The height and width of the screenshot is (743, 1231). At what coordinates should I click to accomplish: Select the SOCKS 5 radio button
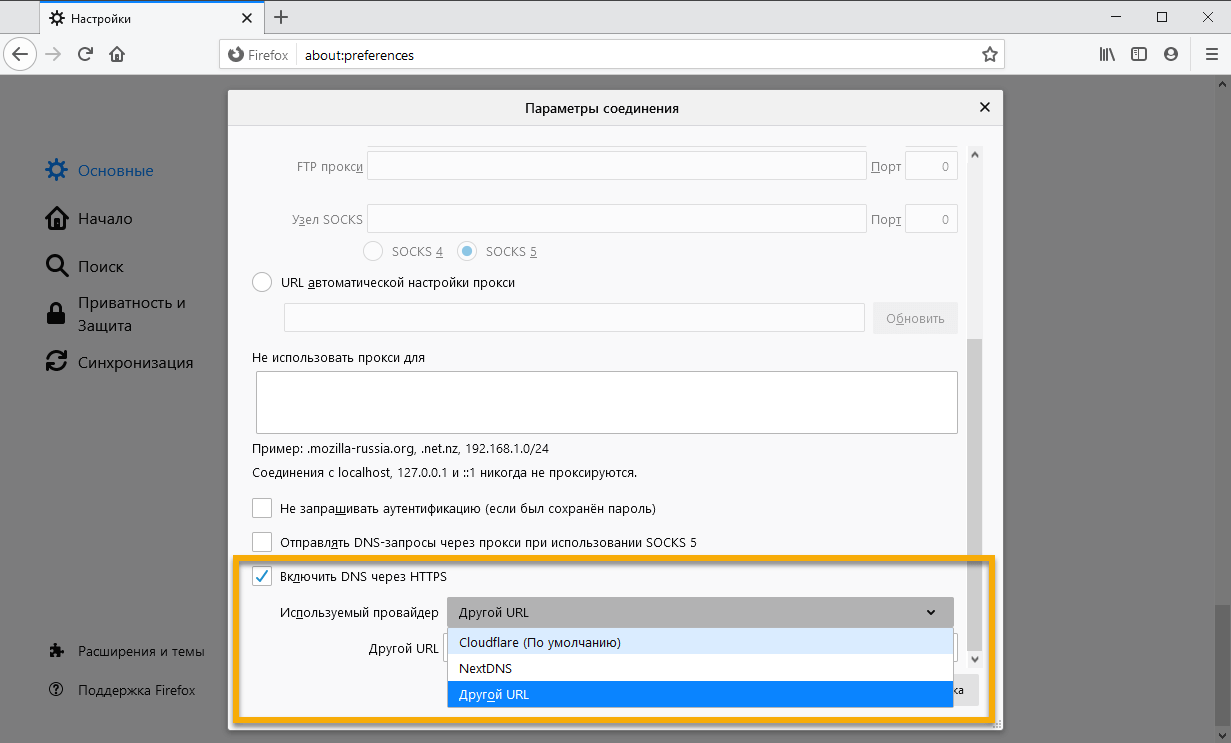[467, 252]
